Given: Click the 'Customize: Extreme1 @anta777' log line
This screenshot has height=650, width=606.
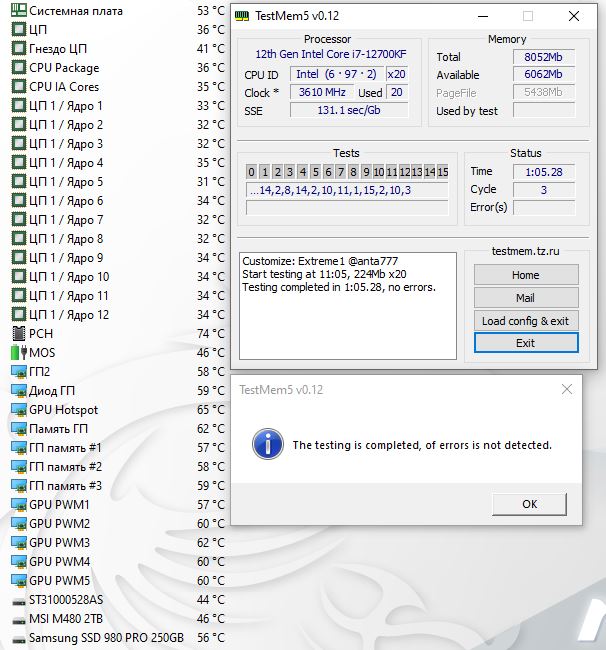Looking at the screenshot, I should pyautogui.click(x=320, y=261).
